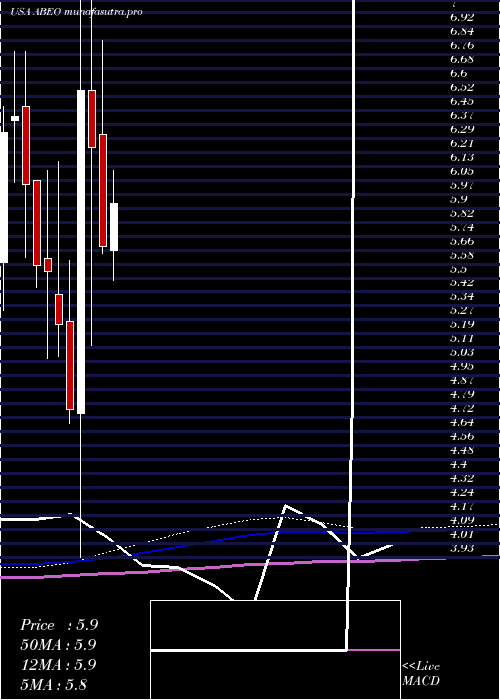Select the 6.45 price axis label
500x700 pixels.
coord(462,101)
